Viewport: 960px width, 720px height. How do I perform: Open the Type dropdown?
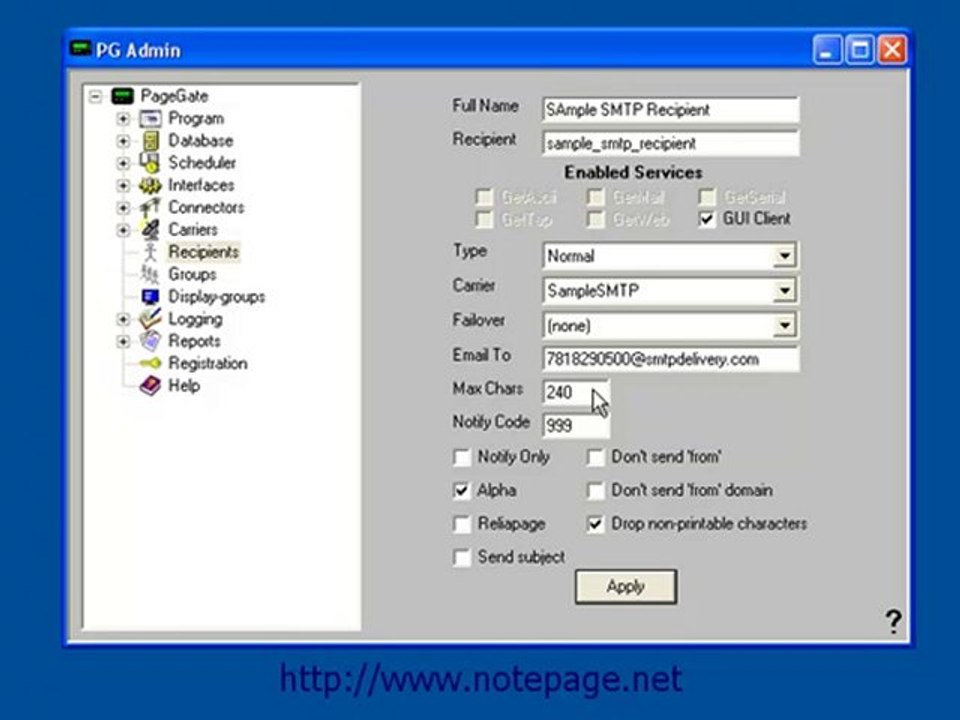click(784, 256)
